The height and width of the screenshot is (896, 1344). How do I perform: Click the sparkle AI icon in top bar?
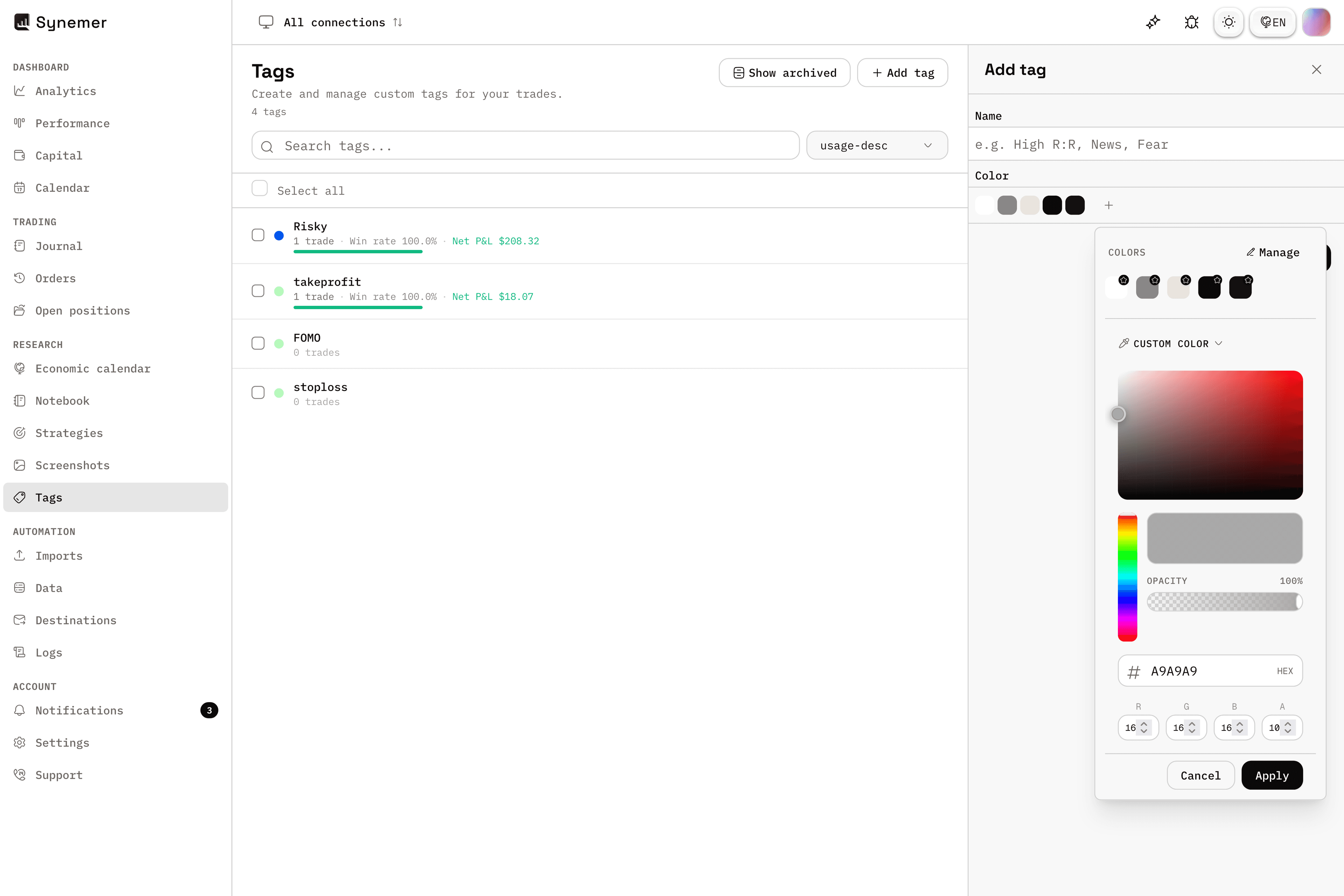[x=1153, y=22]
